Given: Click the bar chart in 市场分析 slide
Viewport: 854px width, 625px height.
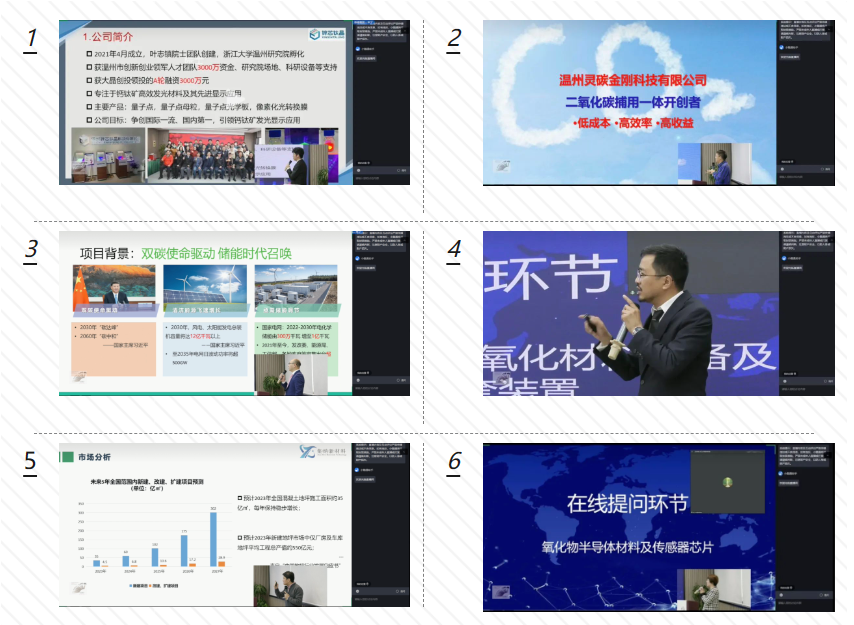Looking at the screenshot, I should pos(154,536).
